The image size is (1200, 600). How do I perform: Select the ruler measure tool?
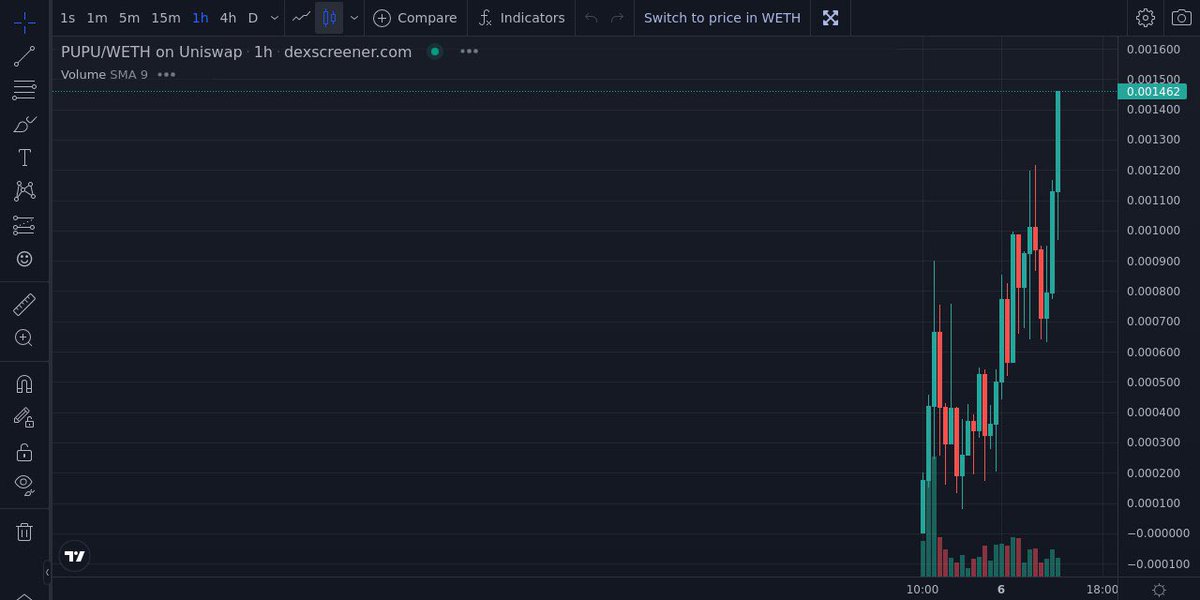click(24, 304)
